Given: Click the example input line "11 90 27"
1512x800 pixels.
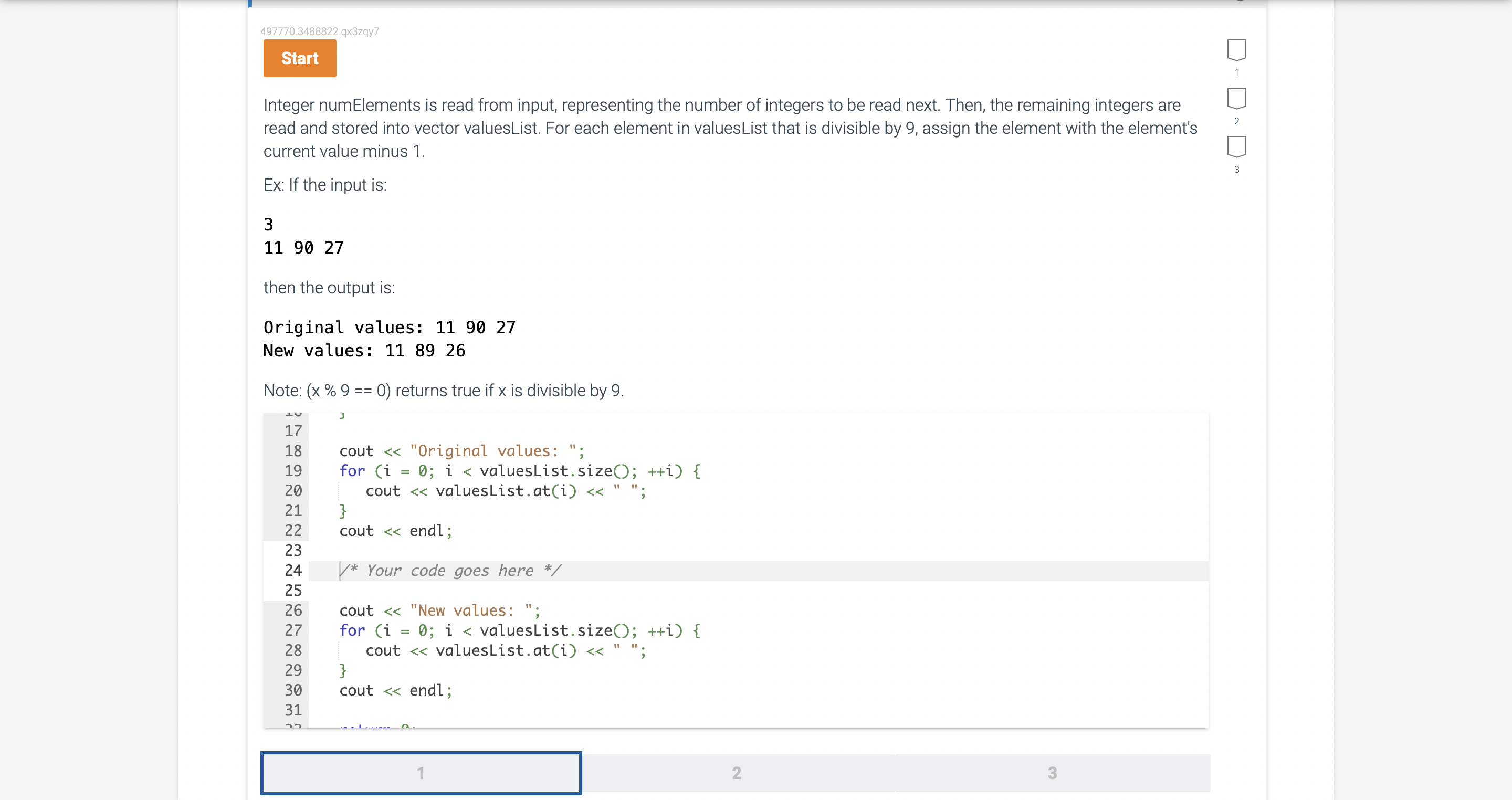Looking at the screenshot, I should coord(303,248).
